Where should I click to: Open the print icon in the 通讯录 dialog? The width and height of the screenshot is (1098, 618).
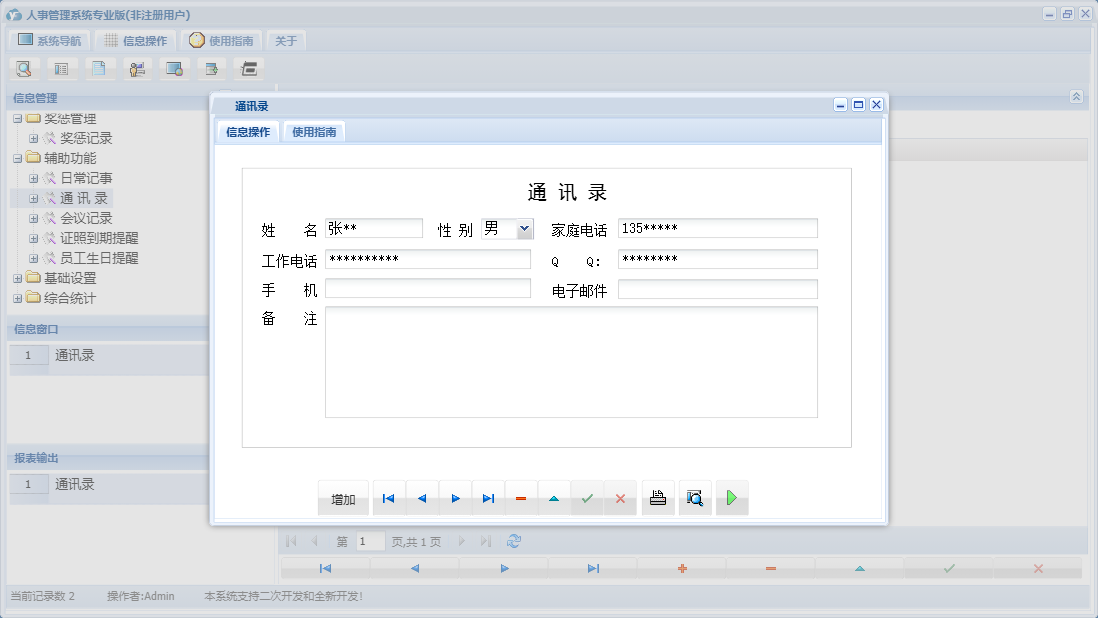tap(657, 497)
